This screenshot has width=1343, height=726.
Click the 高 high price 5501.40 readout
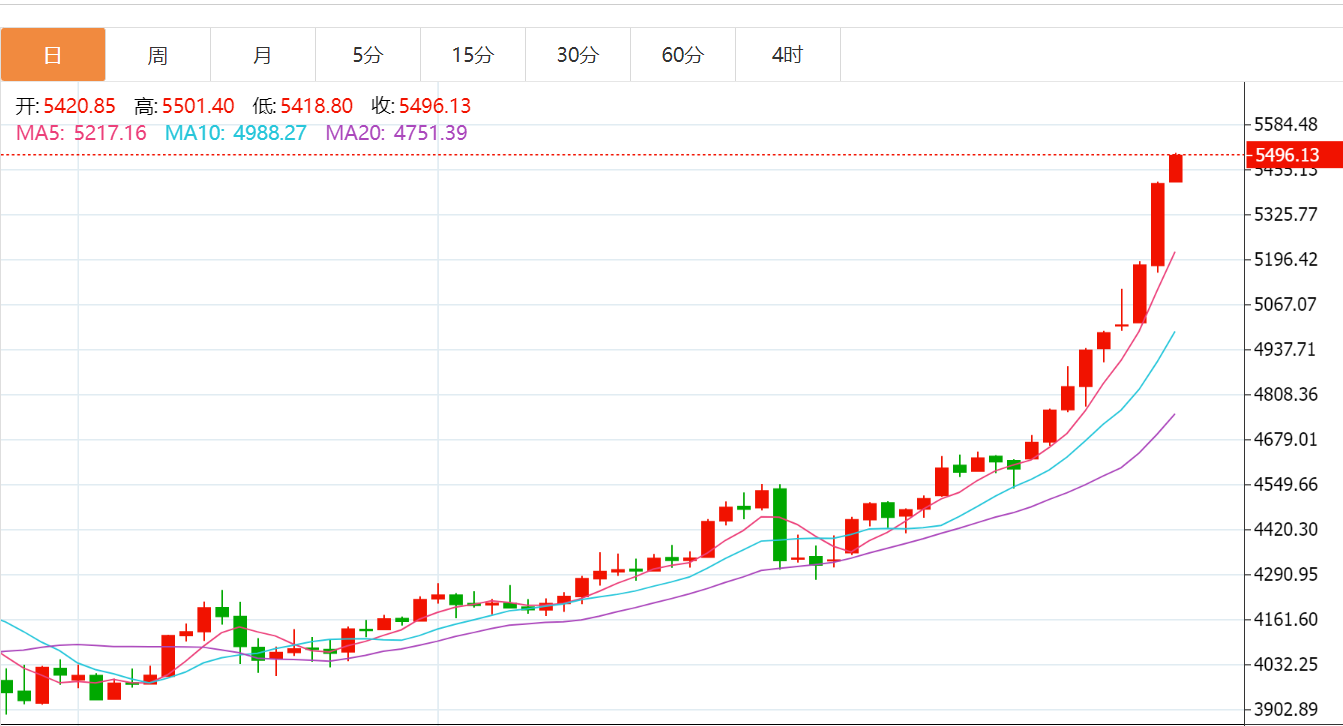[x=184, y=106]
